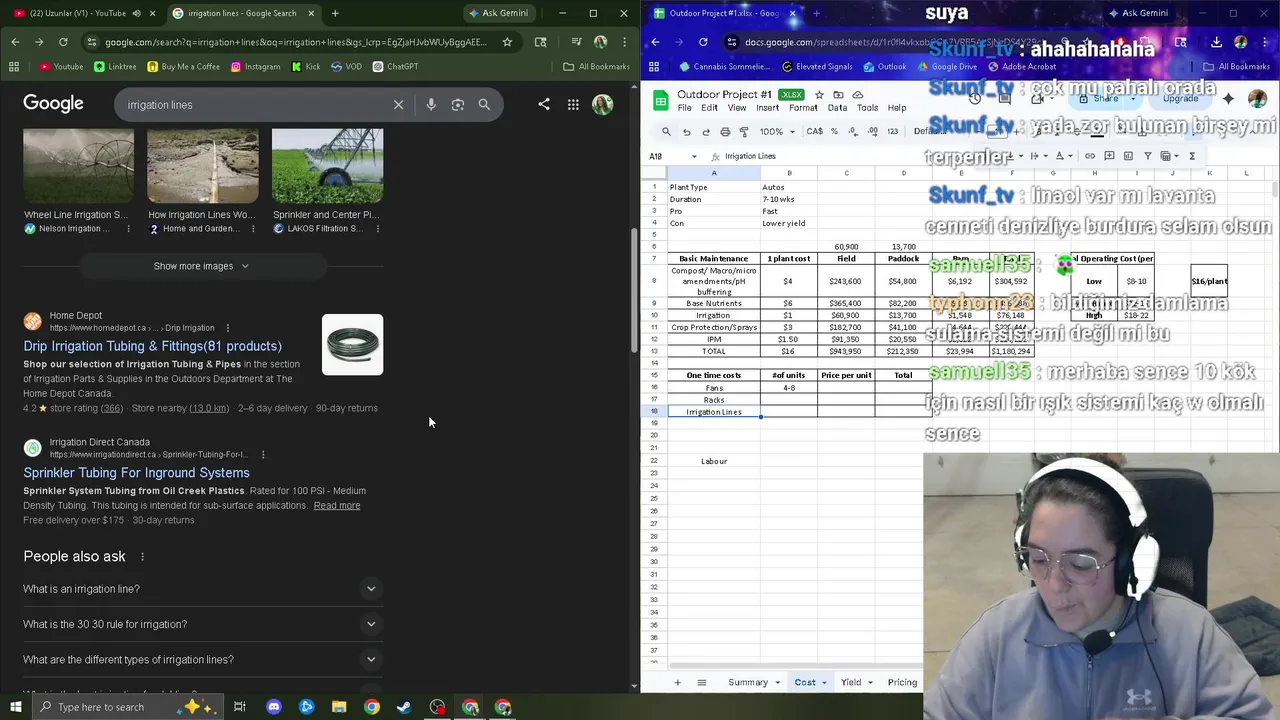Search the menus in Google Sheets toolbar
The image size is (1280, 720).
666,131
